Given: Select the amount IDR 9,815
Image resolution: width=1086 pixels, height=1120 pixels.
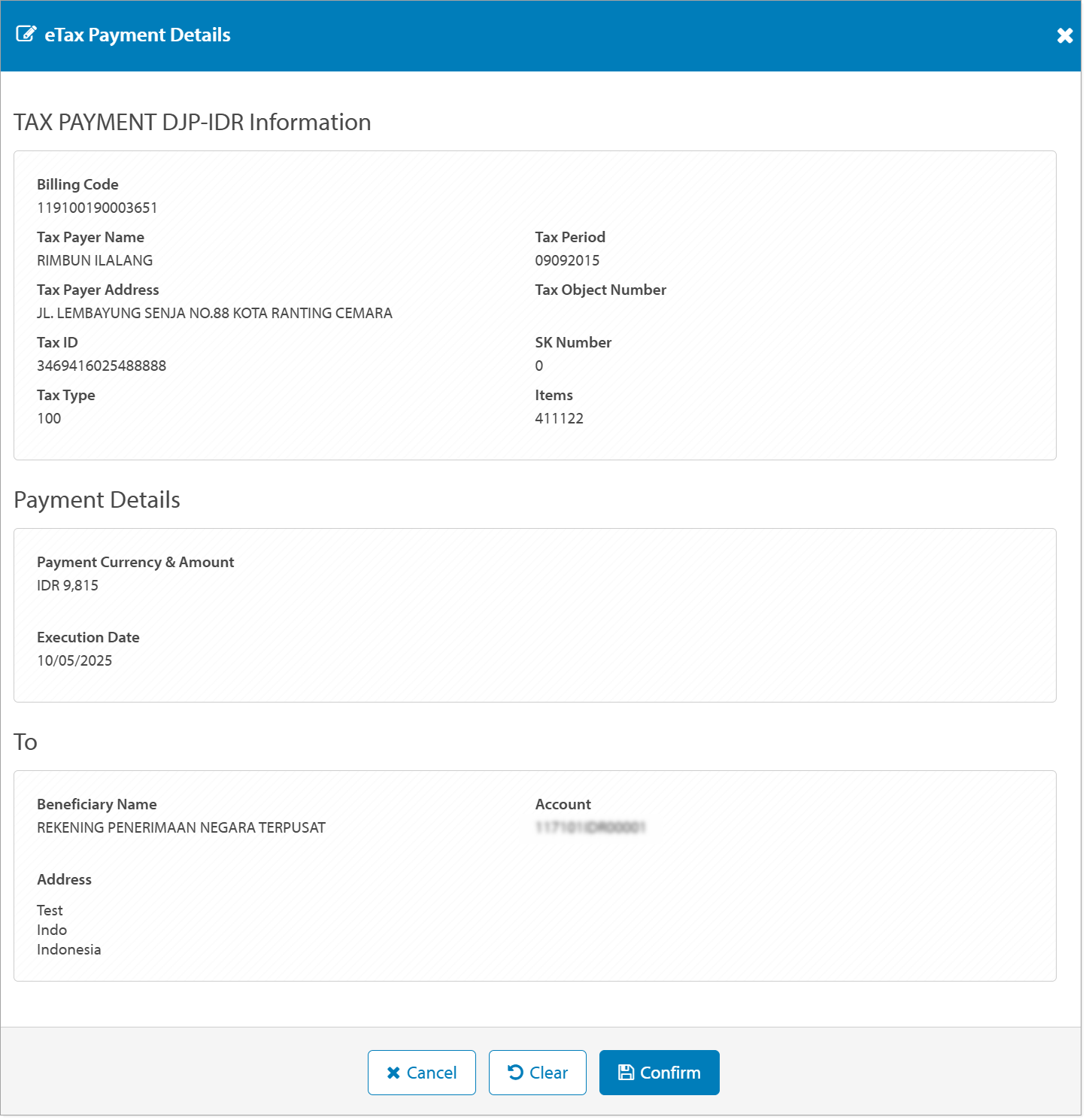Looking at the screenshot, I should pyautogui.click(x=68, y=585).
